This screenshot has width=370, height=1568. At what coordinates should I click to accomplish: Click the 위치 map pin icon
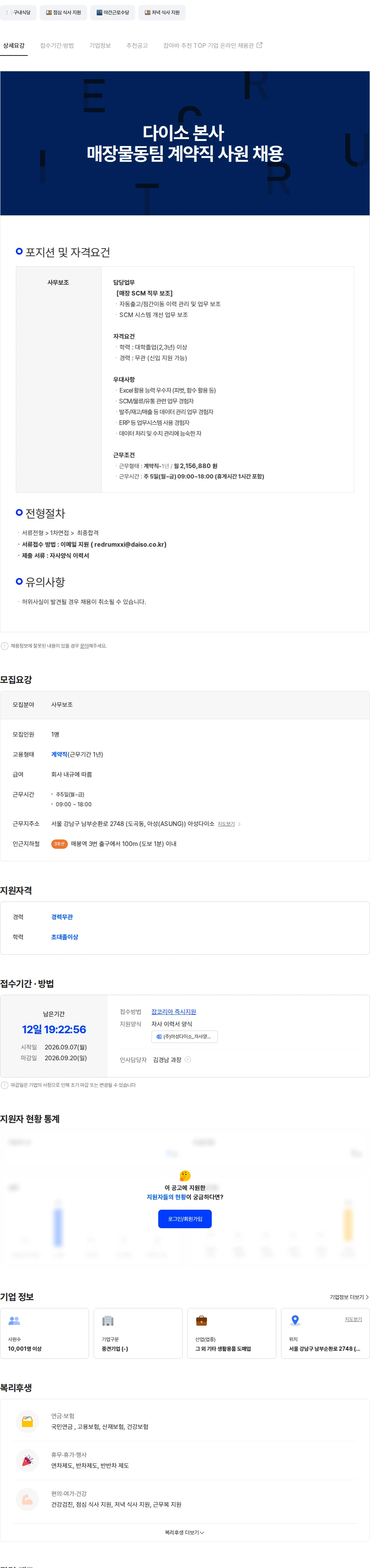pyautogui.click(x=295, y=1321)
